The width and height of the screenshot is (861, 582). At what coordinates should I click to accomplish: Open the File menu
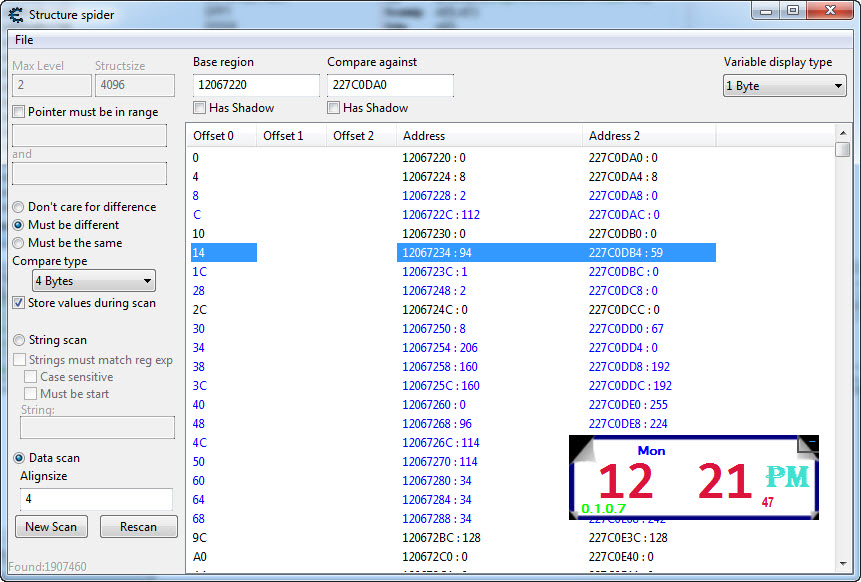click(24, 39)
